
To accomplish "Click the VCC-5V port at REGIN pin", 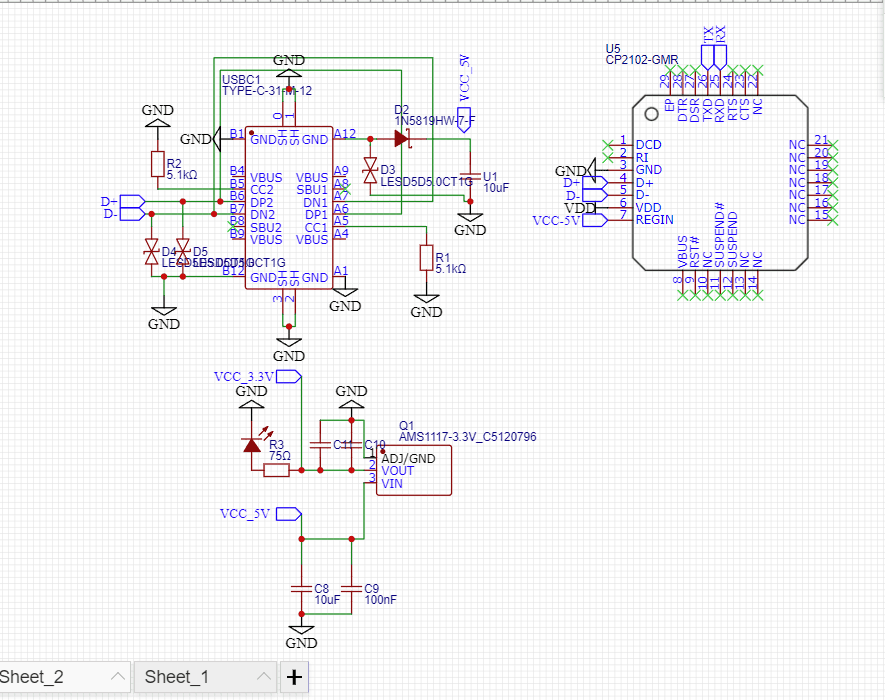I will [592, 220].
